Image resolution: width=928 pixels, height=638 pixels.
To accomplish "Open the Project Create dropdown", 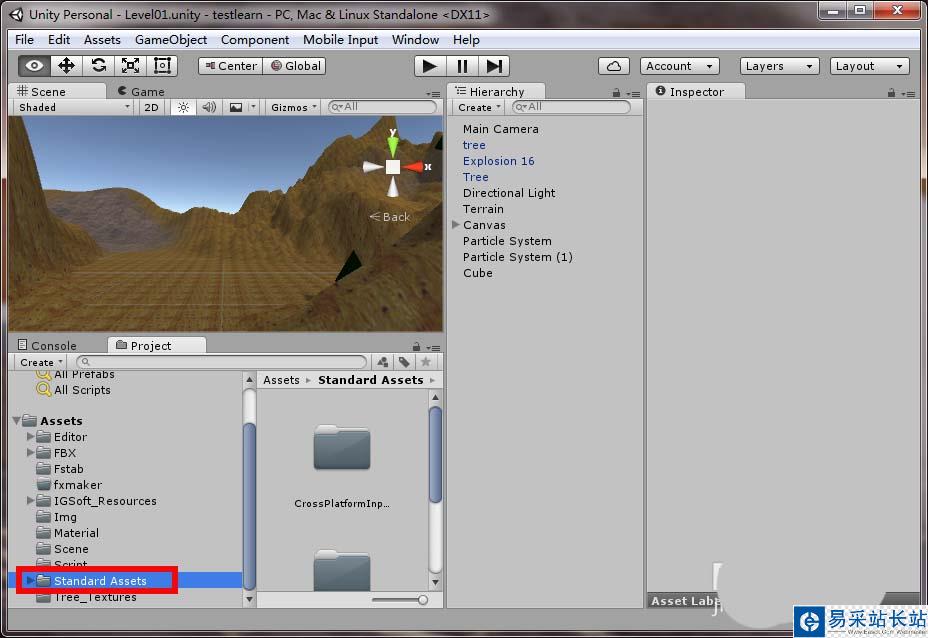I will pos(41,362).
